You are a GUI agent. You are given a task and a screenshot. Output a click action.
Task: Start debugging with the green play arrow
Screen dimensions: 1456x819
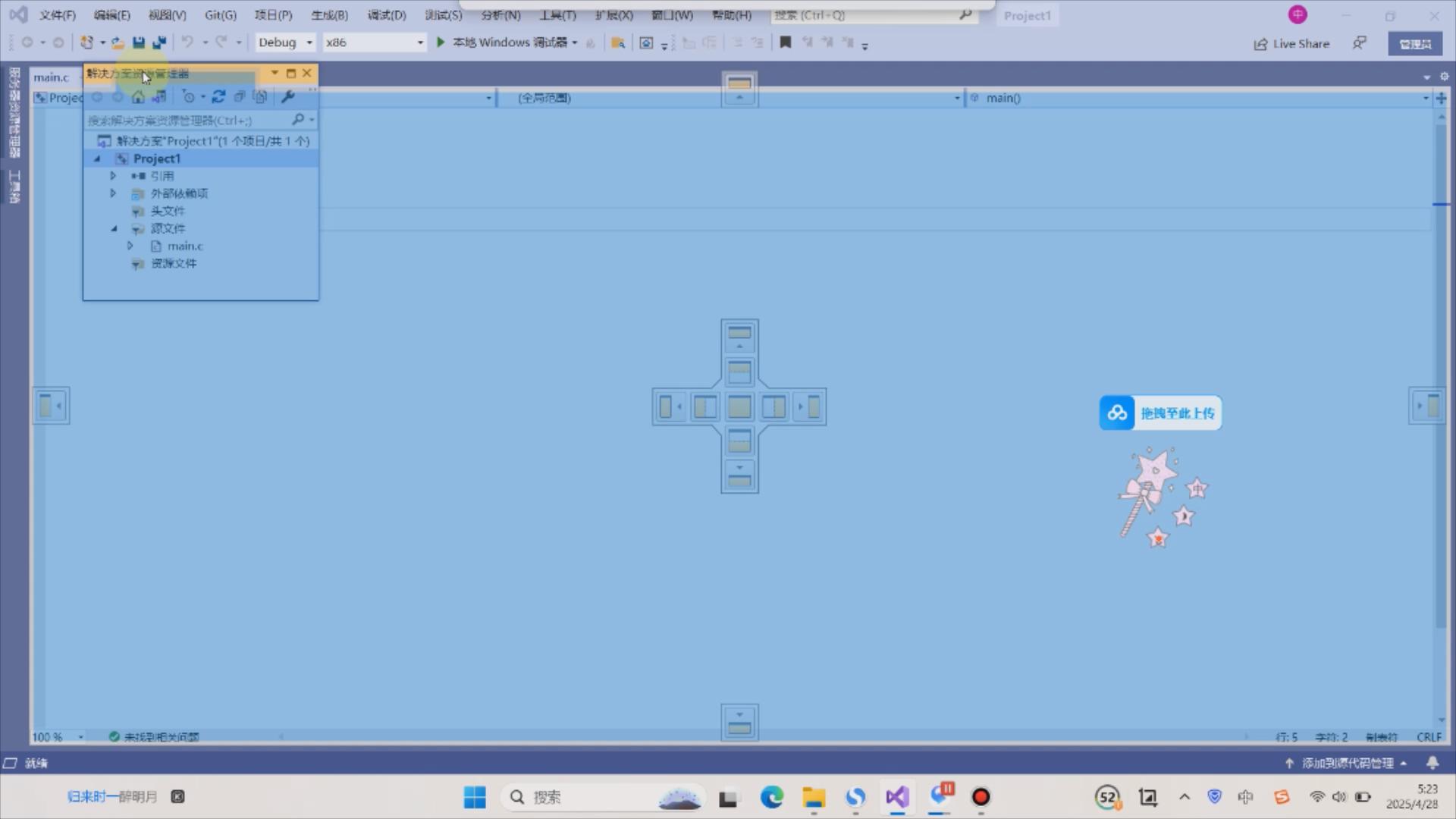[x=441, y=42]
